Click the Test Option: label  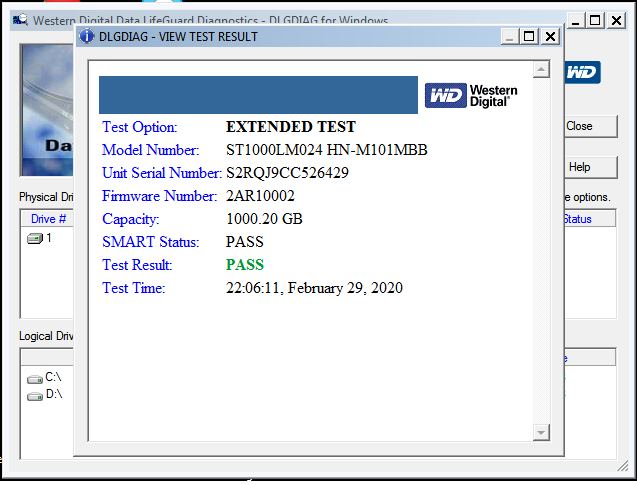[x=140, y=127]
